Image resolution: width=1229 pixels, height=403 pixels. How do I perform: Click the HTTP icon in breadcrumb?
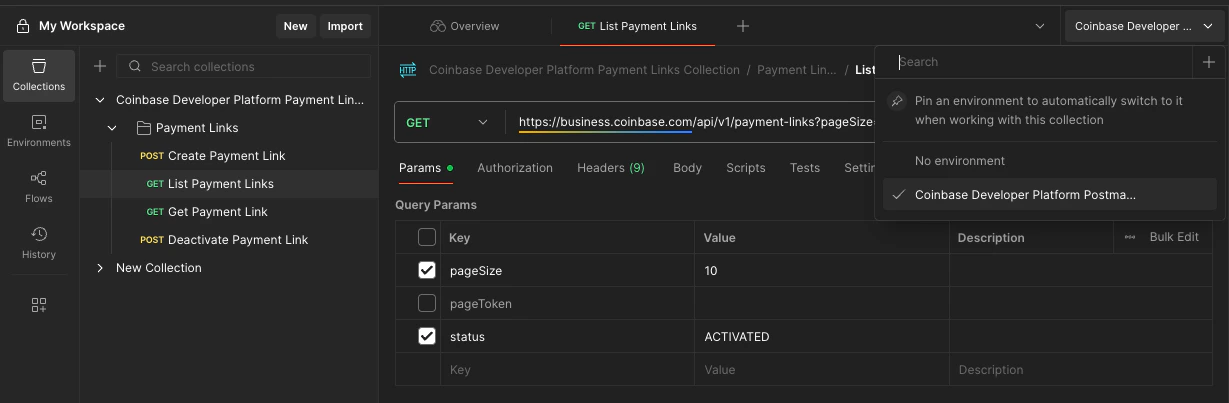tap(408, 70)
